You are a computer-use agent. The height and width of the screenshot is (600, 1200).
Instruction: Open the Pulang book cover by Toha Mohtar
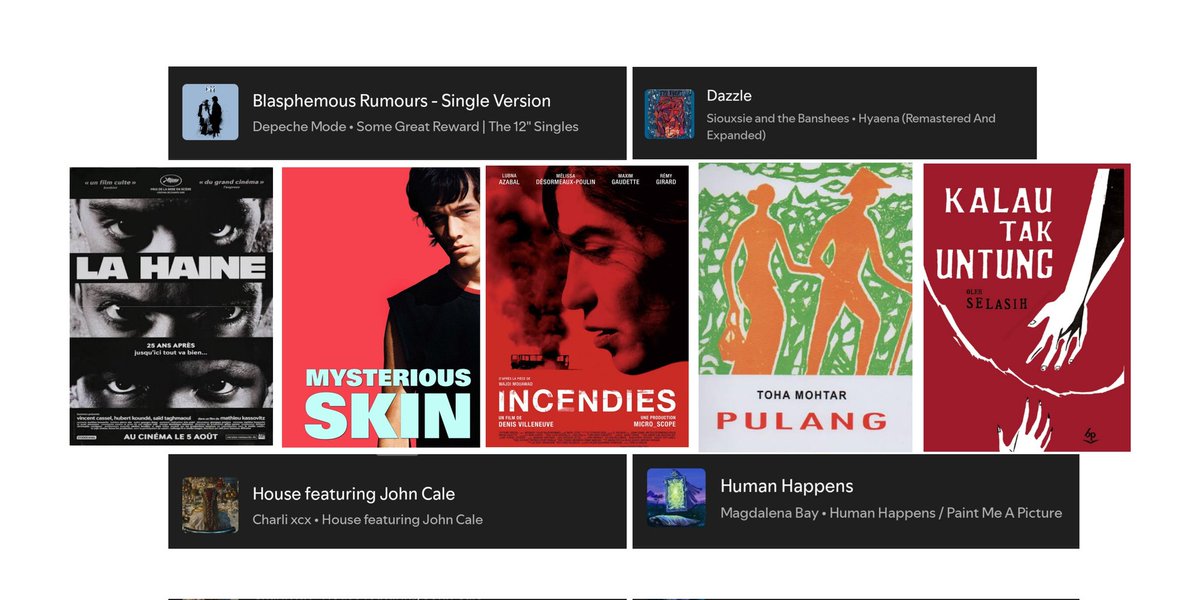(805, 307)
